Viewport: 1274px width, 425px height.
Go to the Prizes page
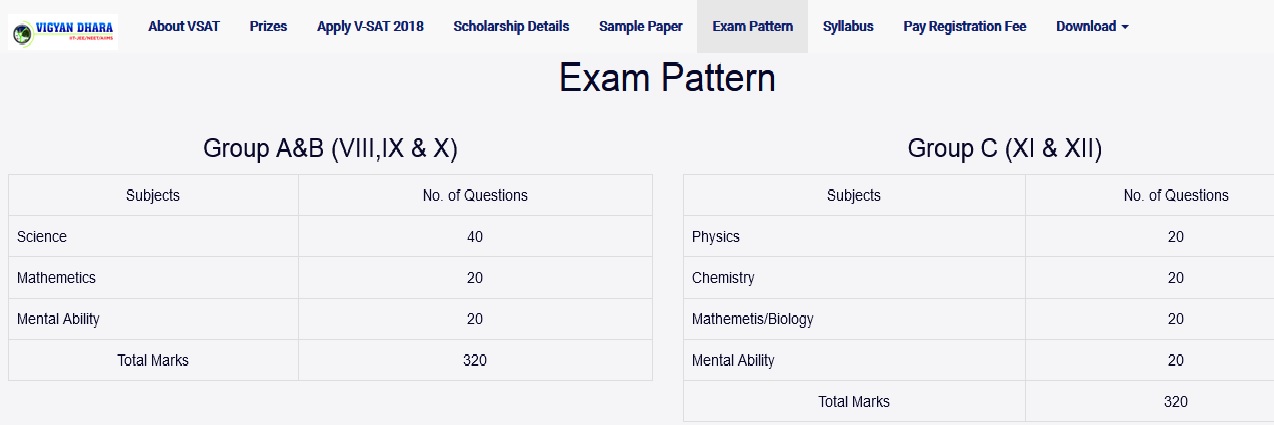pos(268,26)
